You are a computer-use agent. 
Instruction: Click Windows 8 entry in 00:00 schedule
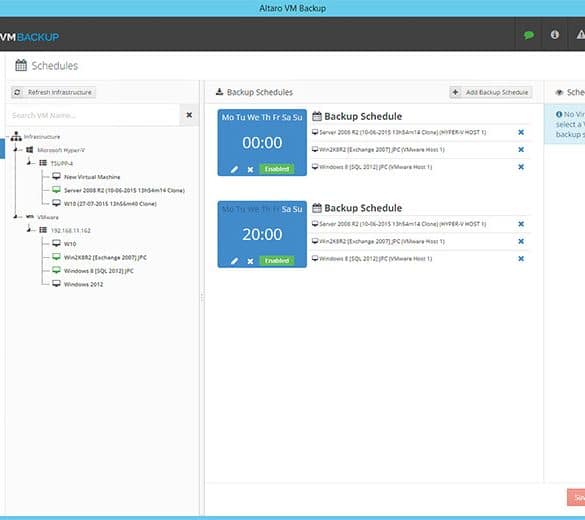coord(372,167)
